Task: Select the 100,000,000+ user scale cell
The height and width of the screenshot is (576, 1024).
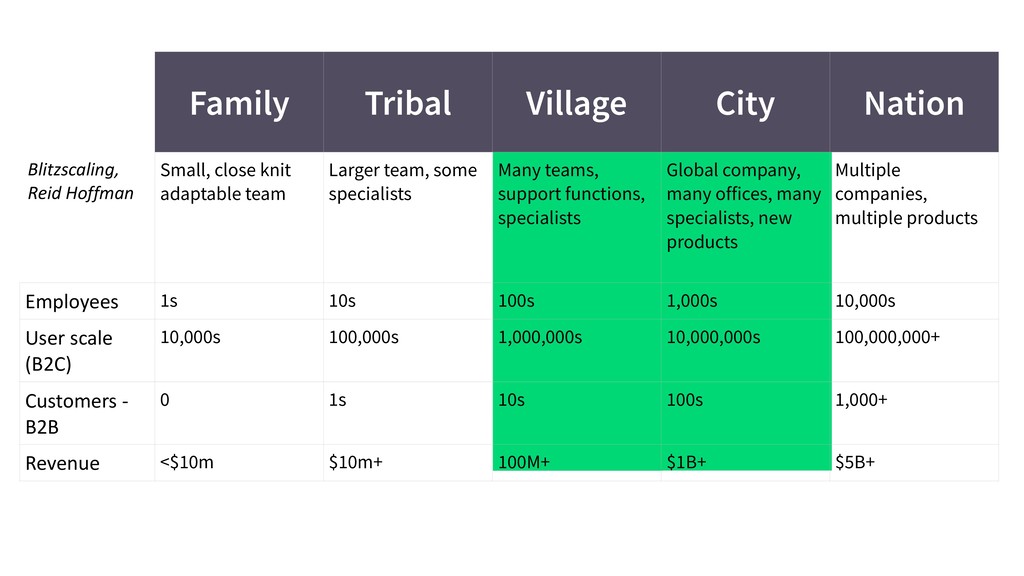Action: (914, 351)
